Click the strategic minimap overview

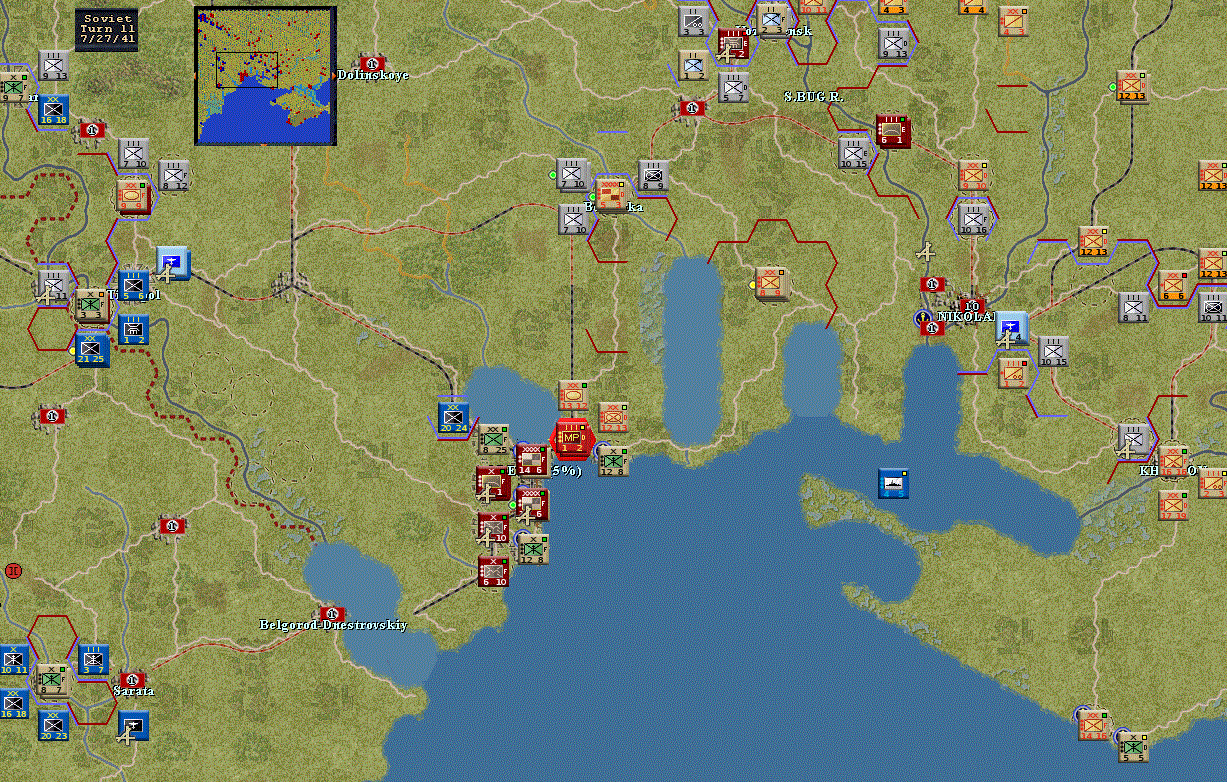[266, 76]
